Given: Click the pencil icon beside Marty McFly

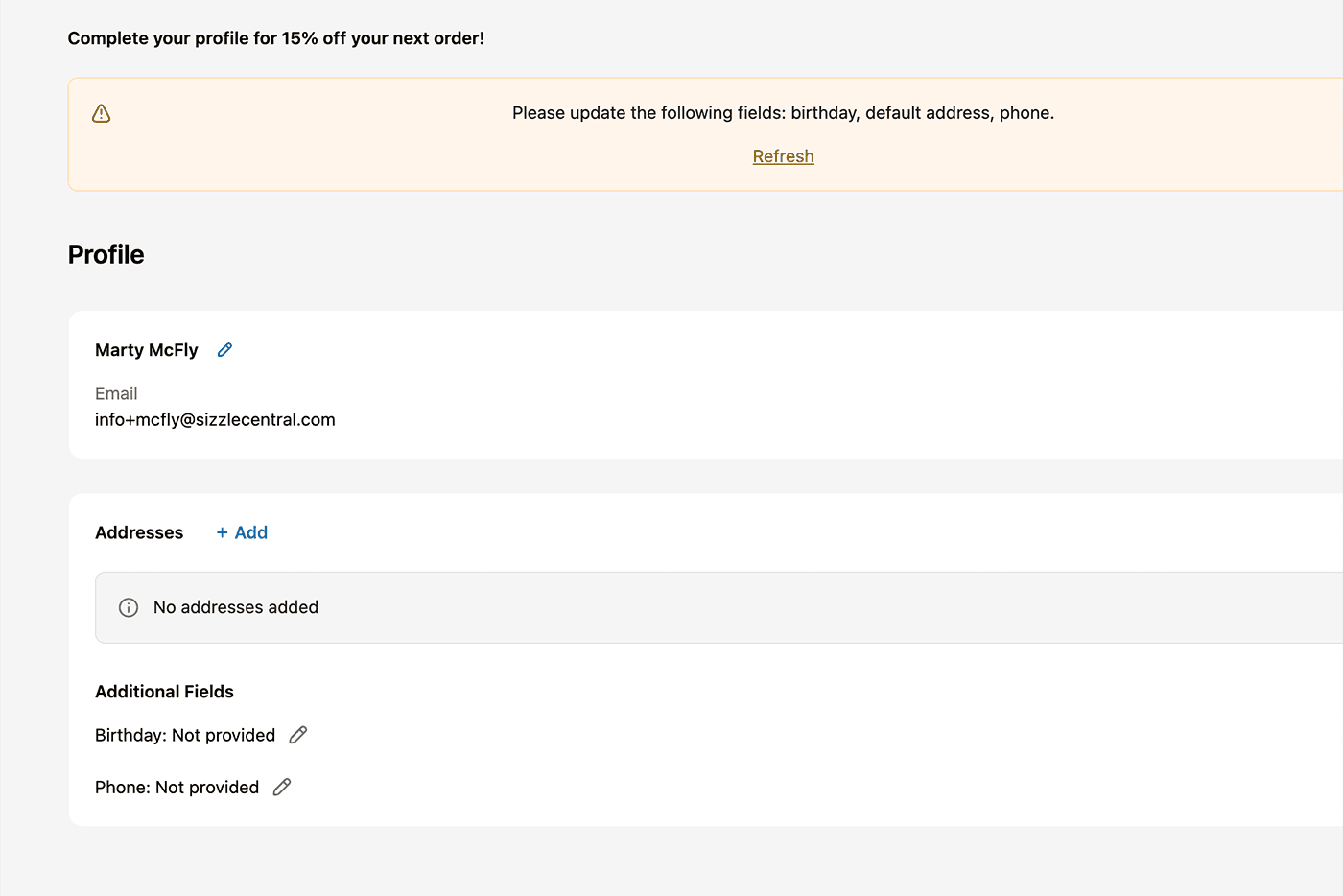Looking at the screenshot, I should pos(224,350).
